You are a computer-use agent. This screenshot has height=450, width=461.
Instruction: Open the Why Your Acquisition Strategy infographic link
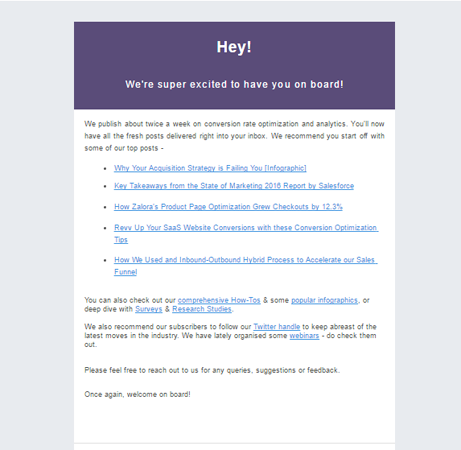click(x=210, y=168)
